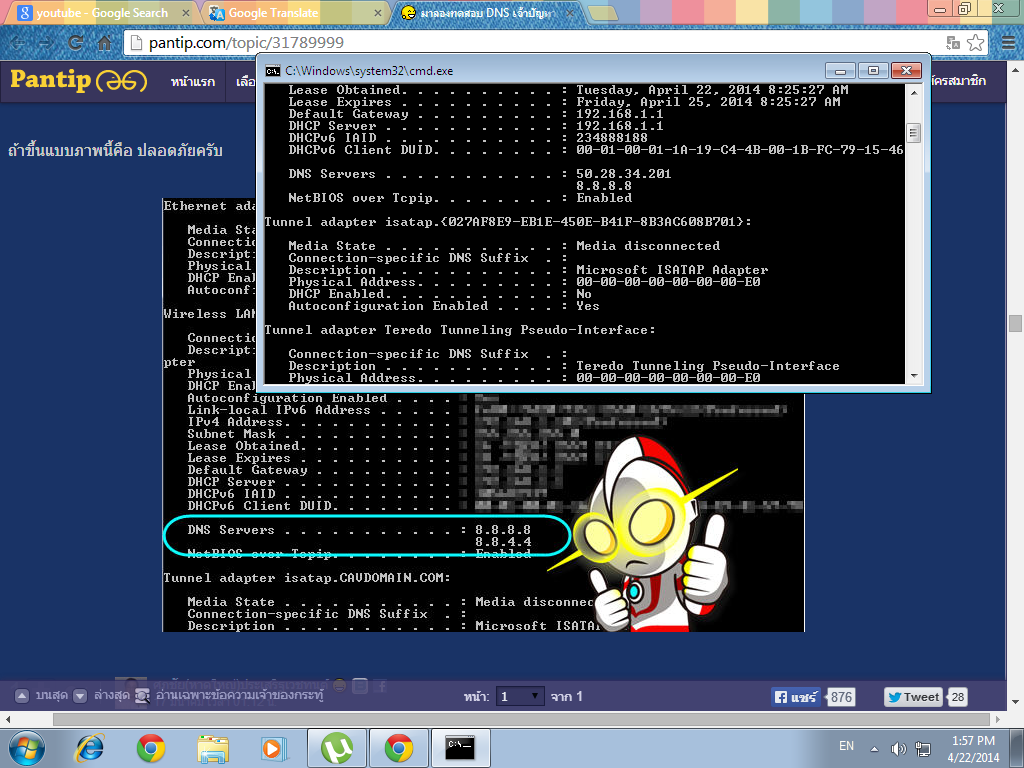Viewport: 1024px width, 768px height.
Task: Click the translate icon in address bar
Action: tap(953, 43)
